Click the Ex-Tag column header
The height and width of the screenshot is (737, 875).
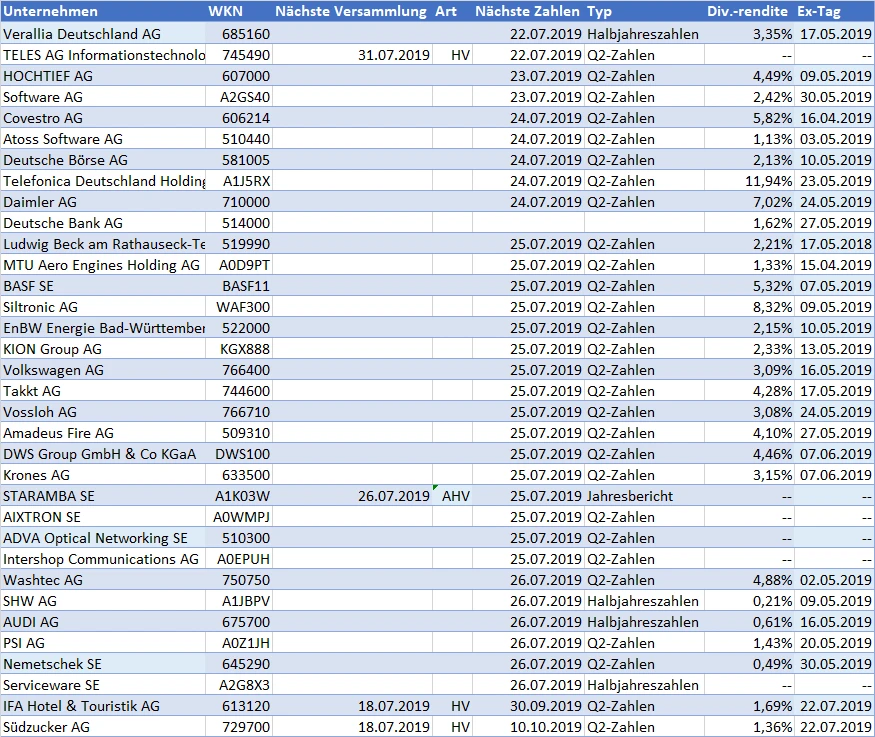click(x=820, y=11)
